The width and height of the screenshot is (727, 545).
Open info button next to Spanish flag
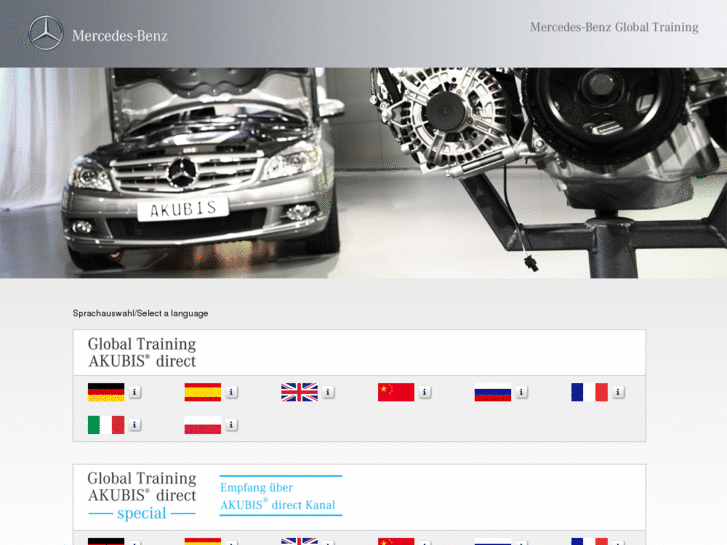(231, 392)
